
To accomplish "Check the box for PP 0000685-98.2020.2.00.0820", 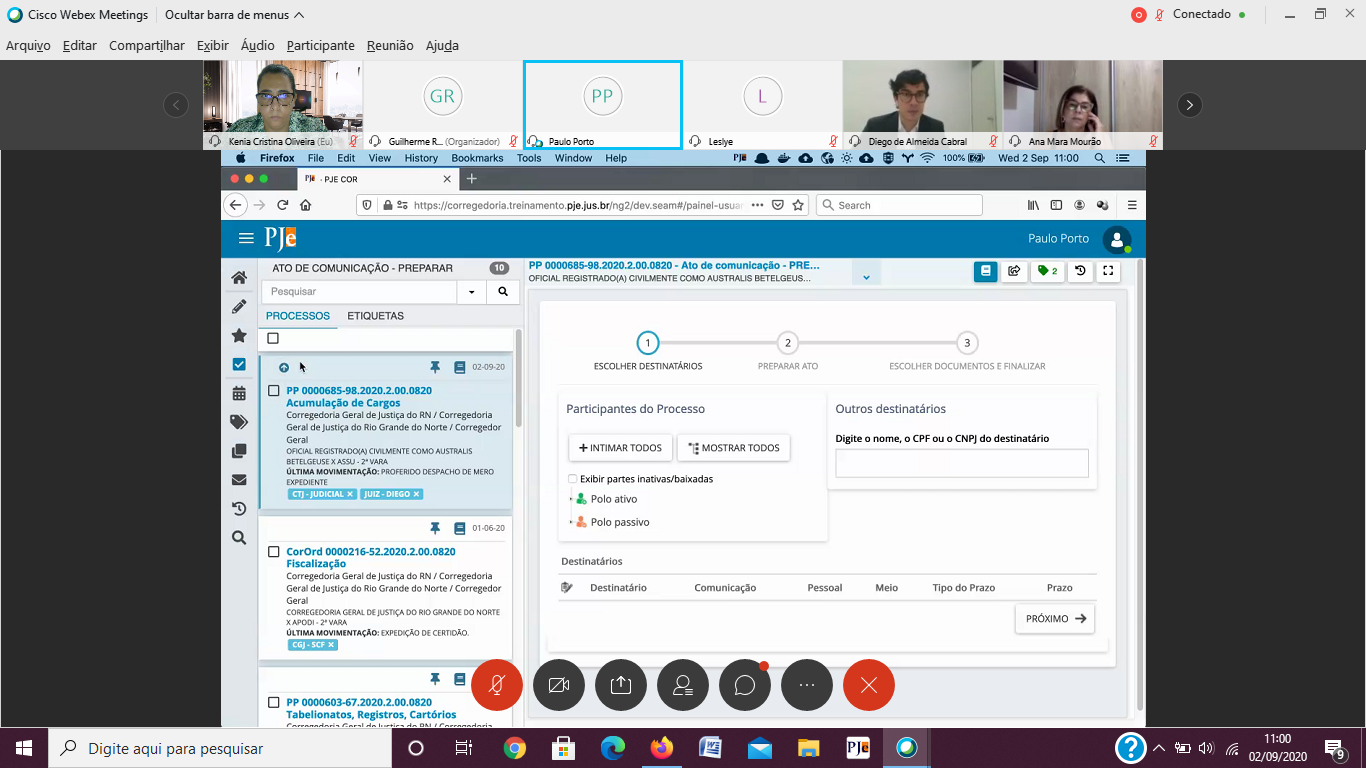I will [x=274, y=391].
